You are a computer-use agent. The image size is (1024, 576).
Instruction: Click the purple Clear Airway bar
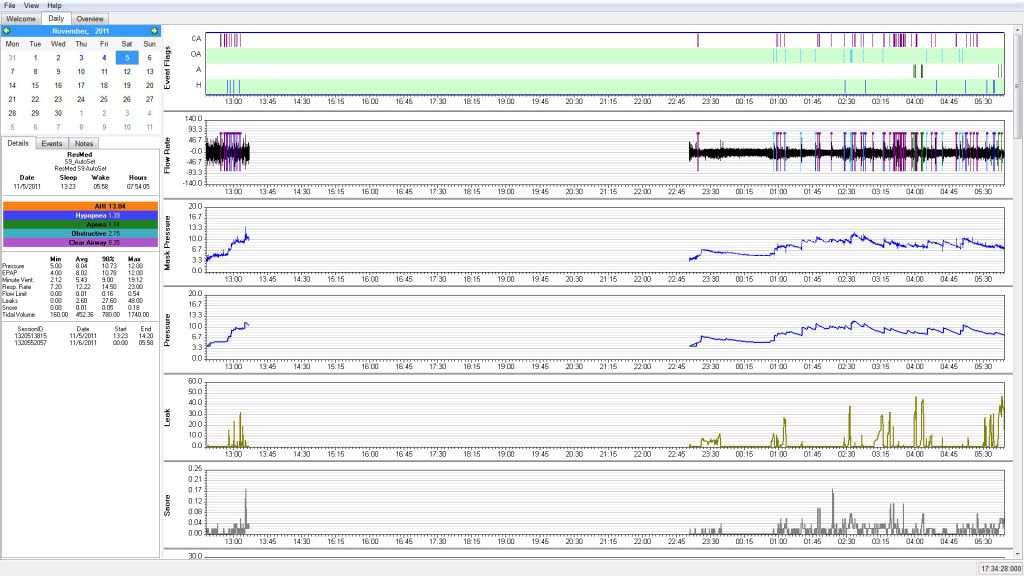click(81, 242)
